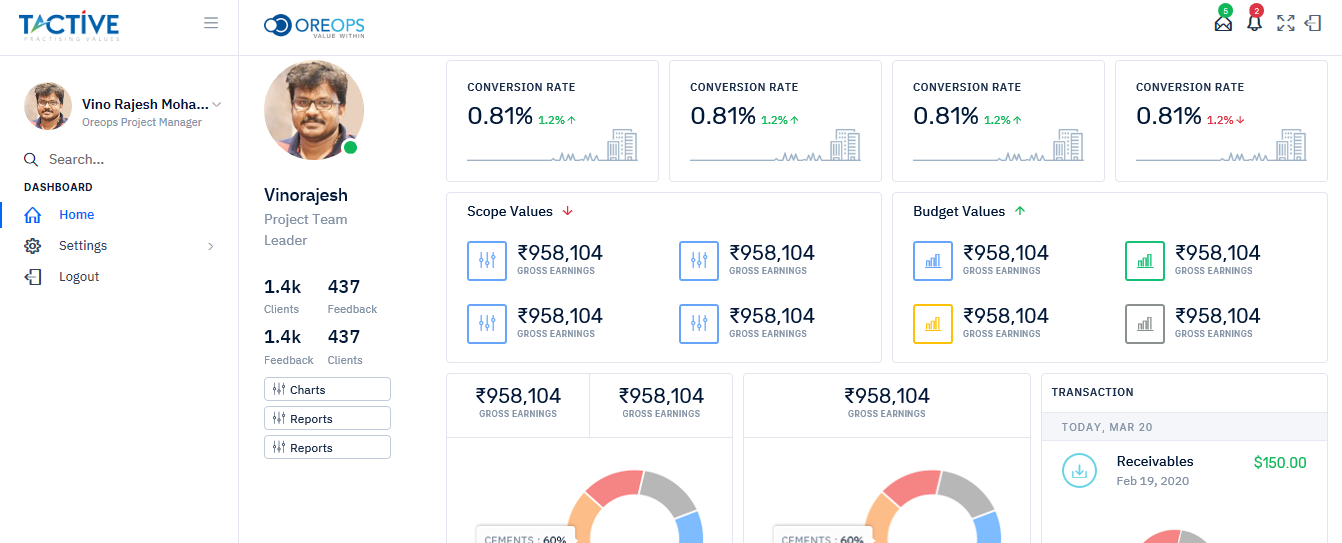Expand the Settings submenu chevron

(210, 246)
